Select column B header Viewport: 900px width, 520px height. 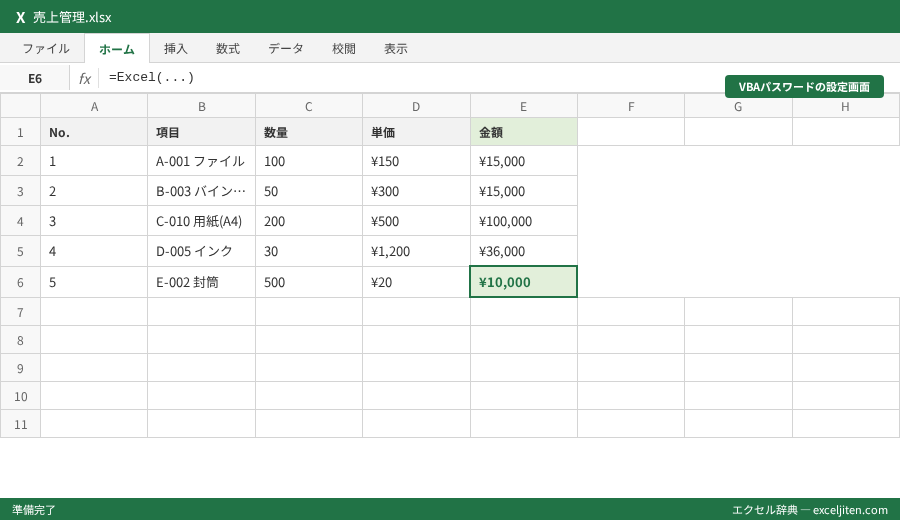pyautogui.click(x=201, y=107)
